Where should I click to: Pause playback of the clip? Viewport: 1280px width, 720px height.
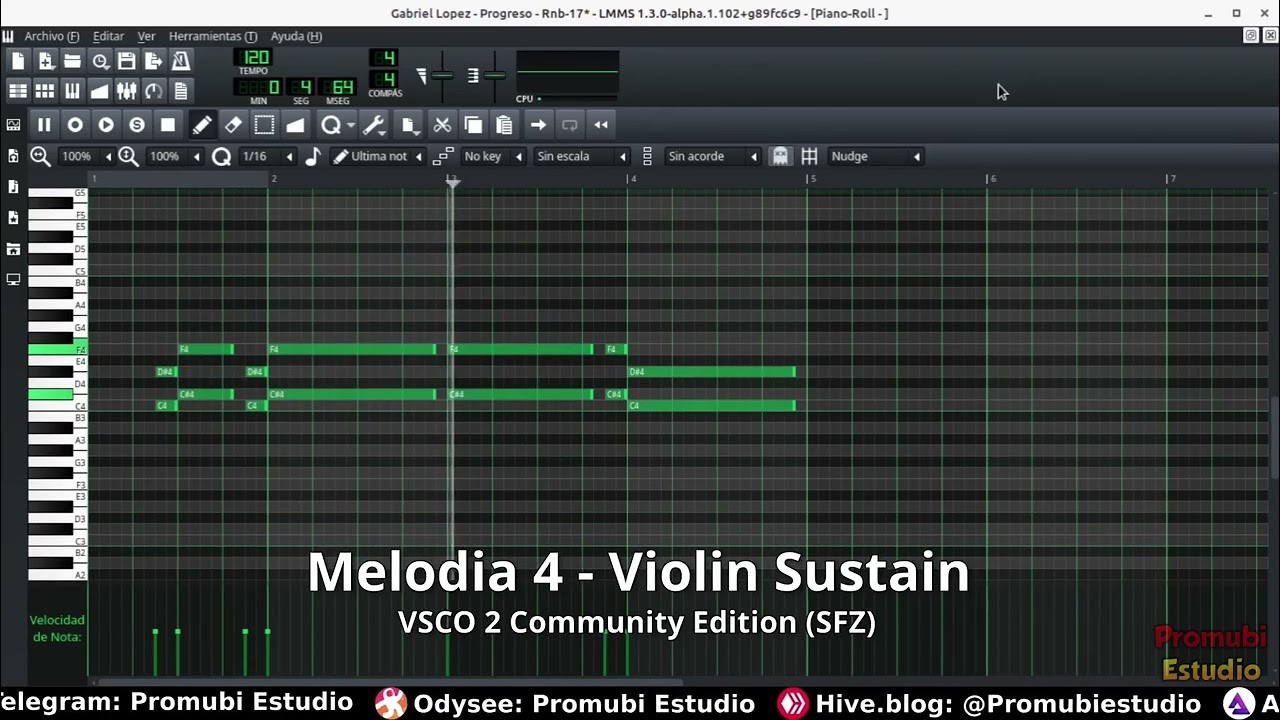click(44, 125)
